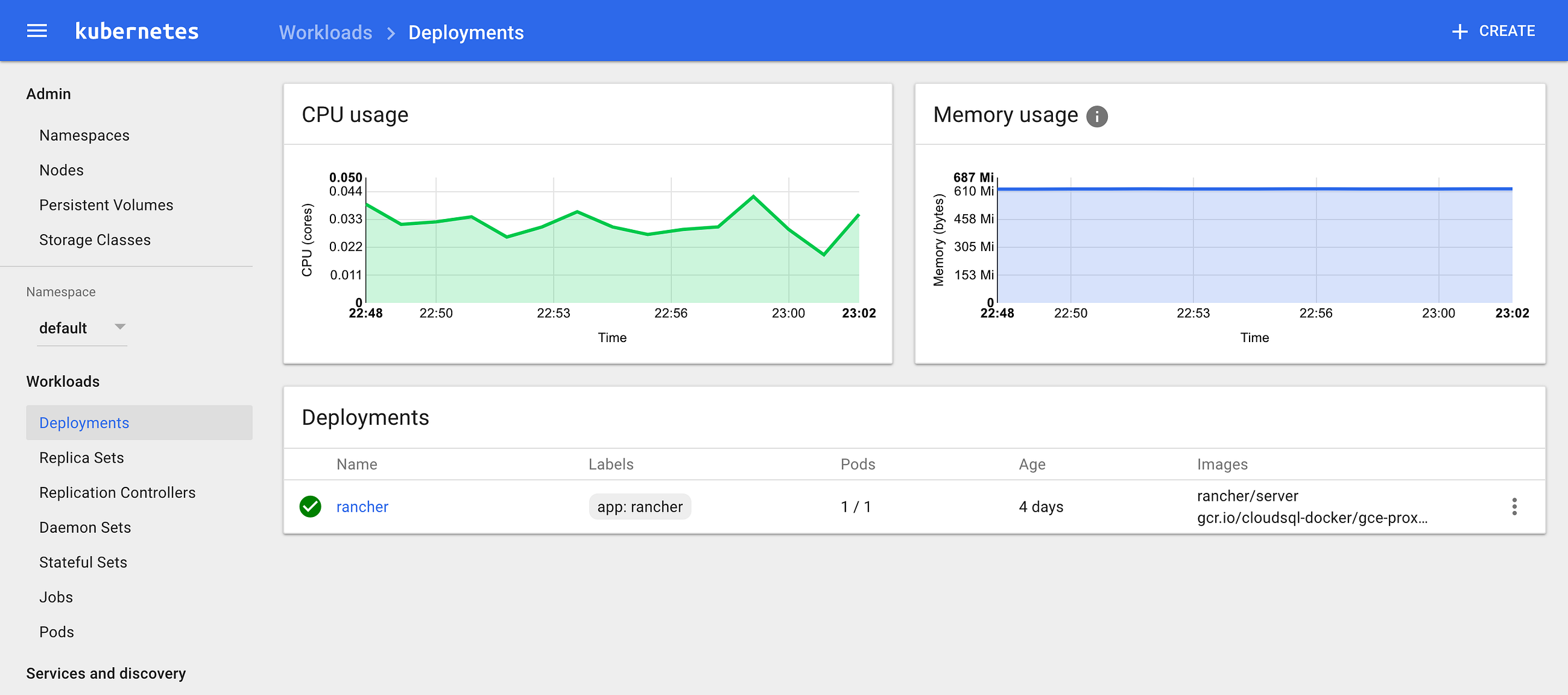
Task: Open the namespace selector showing default
Action: (x=63, y=328)
